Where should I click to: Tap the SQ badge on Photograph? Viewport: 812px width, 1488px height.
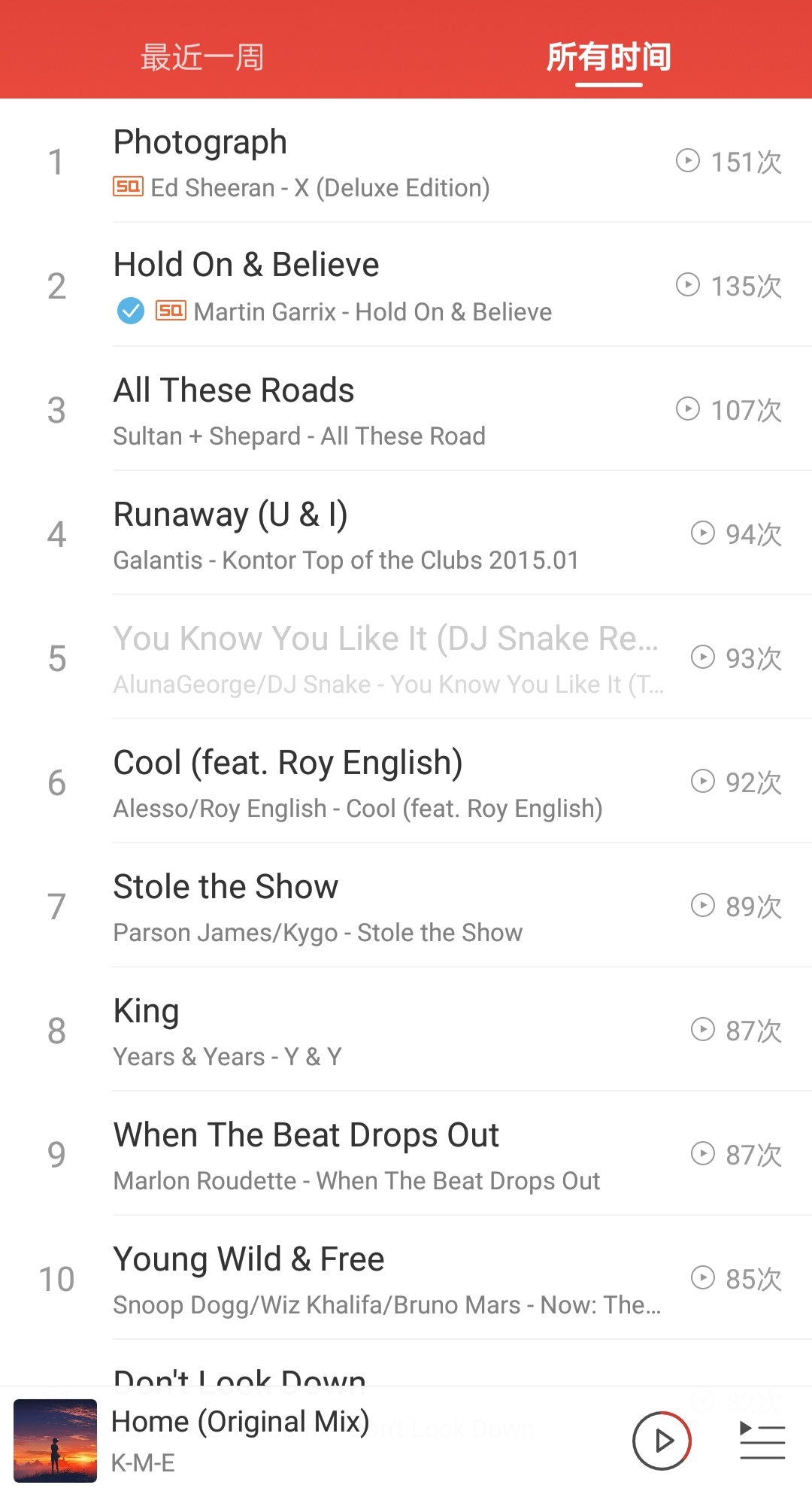pyautogui.click(x=128, y=187)
